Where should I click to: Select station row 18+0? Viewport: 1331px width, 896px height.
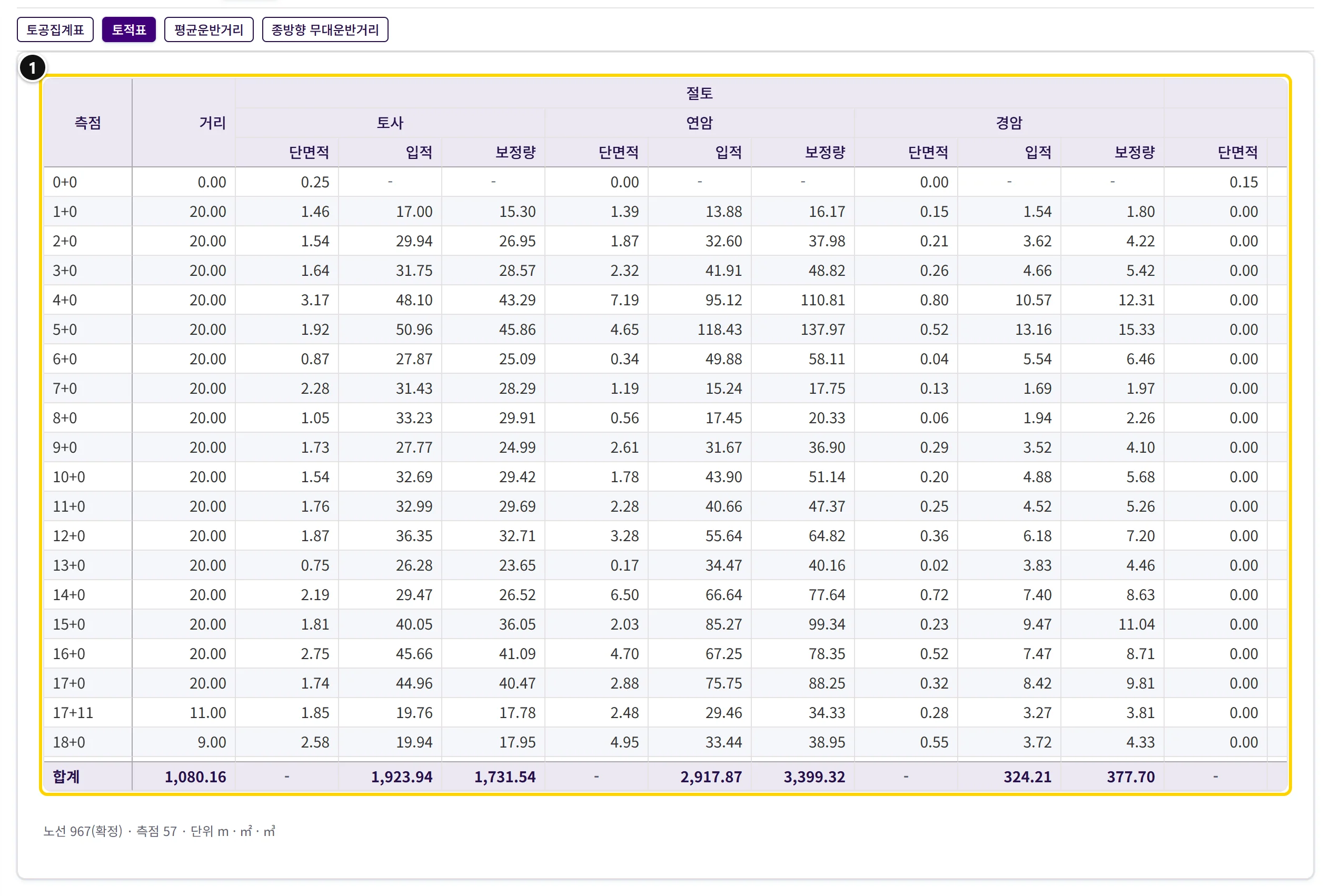(665, 742)
